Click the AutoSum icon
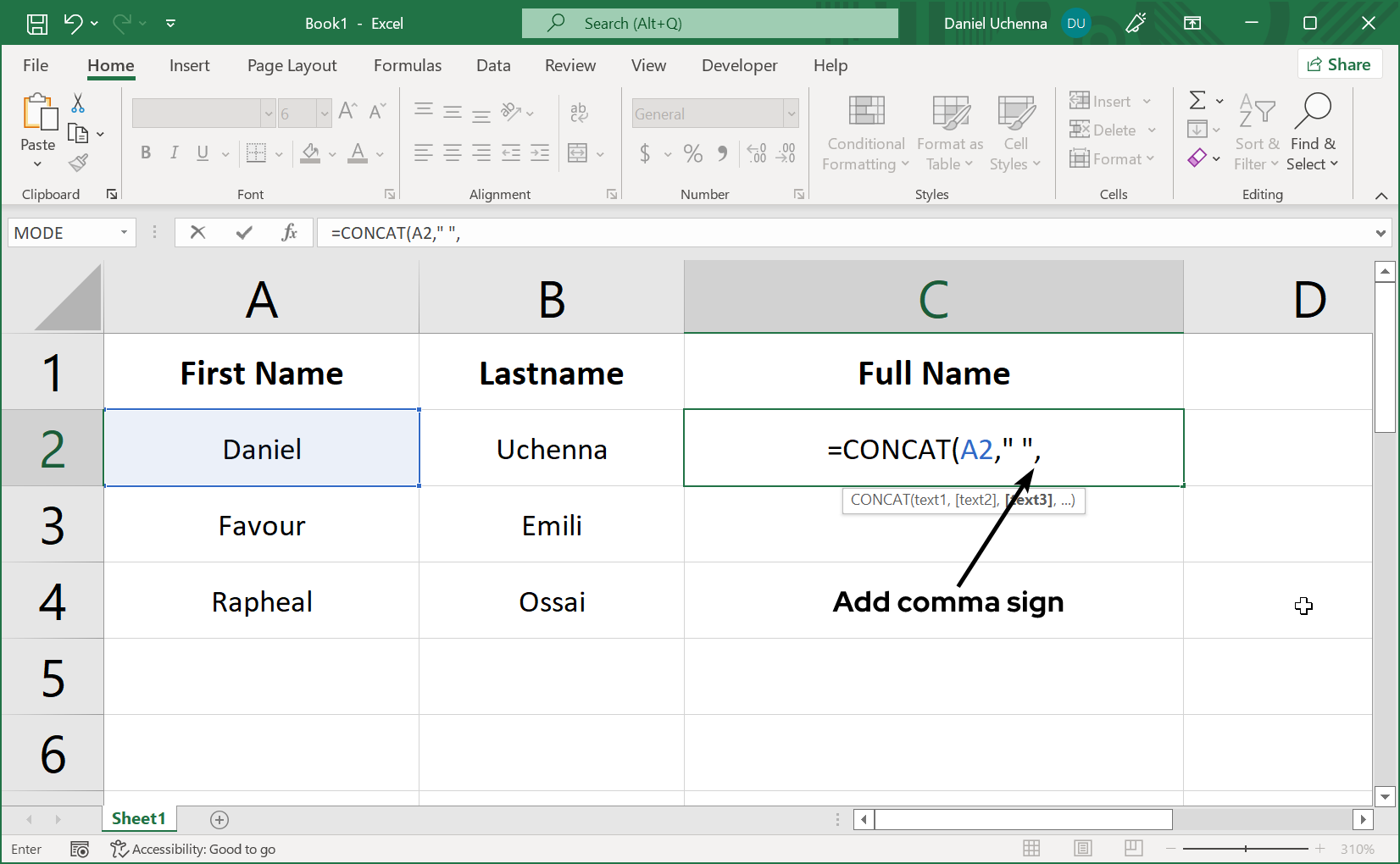Viewport: 1400px width, 864px height. tap(1198, 101)
